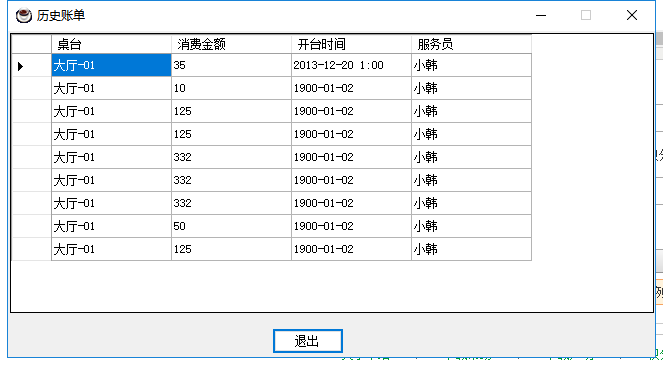Select the highlighted 大厅-01 cell in first row
The image size is (663, 365).
(x=111, y=66)
